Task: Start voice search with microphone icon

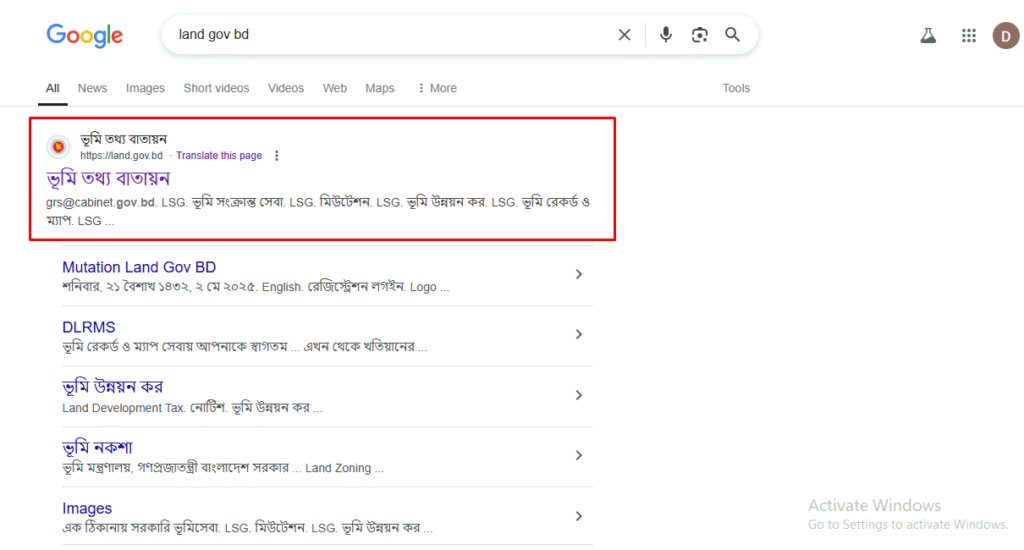Action: tap(665, 35)
